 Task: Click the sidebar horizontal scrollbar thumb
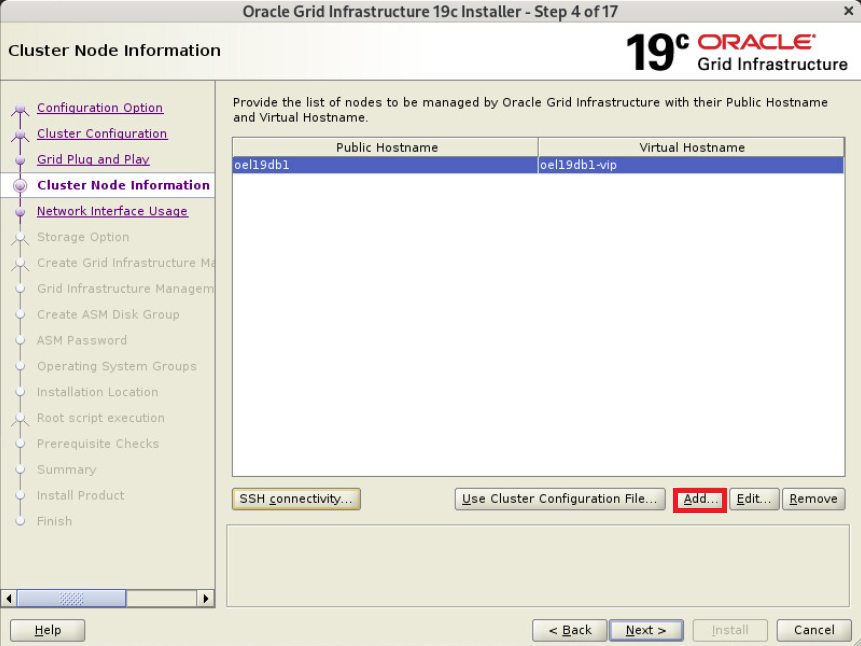(x=71, y=598)
